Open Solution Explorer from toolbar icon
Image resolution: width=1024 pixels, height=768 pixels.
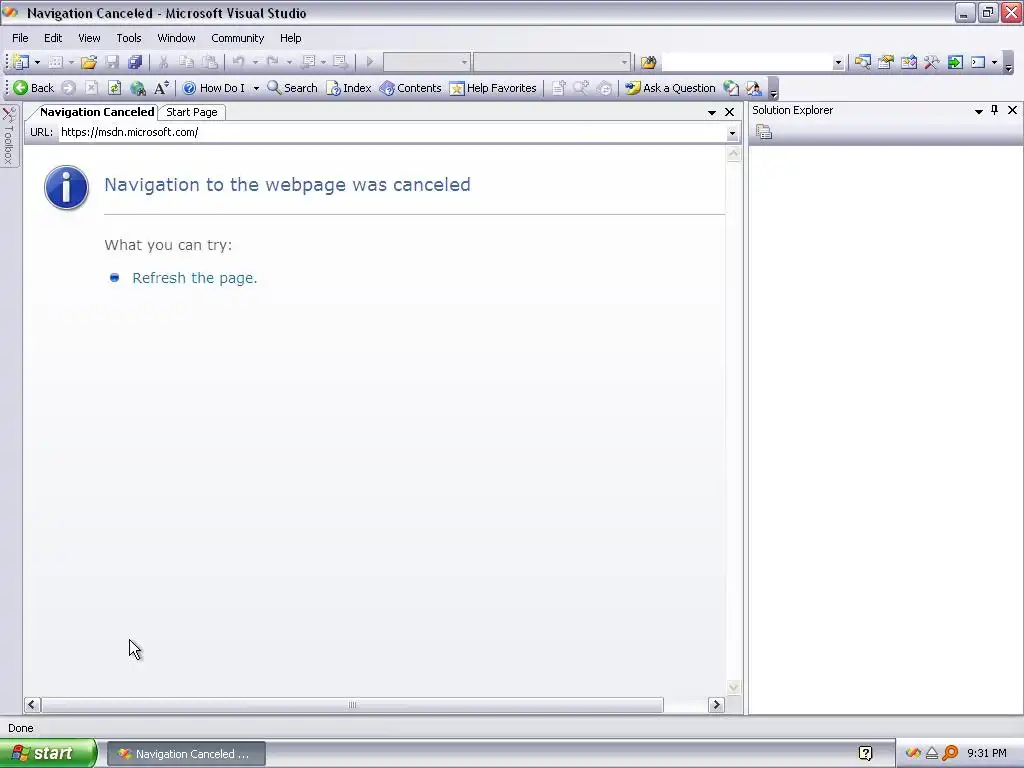click(863, 62)
